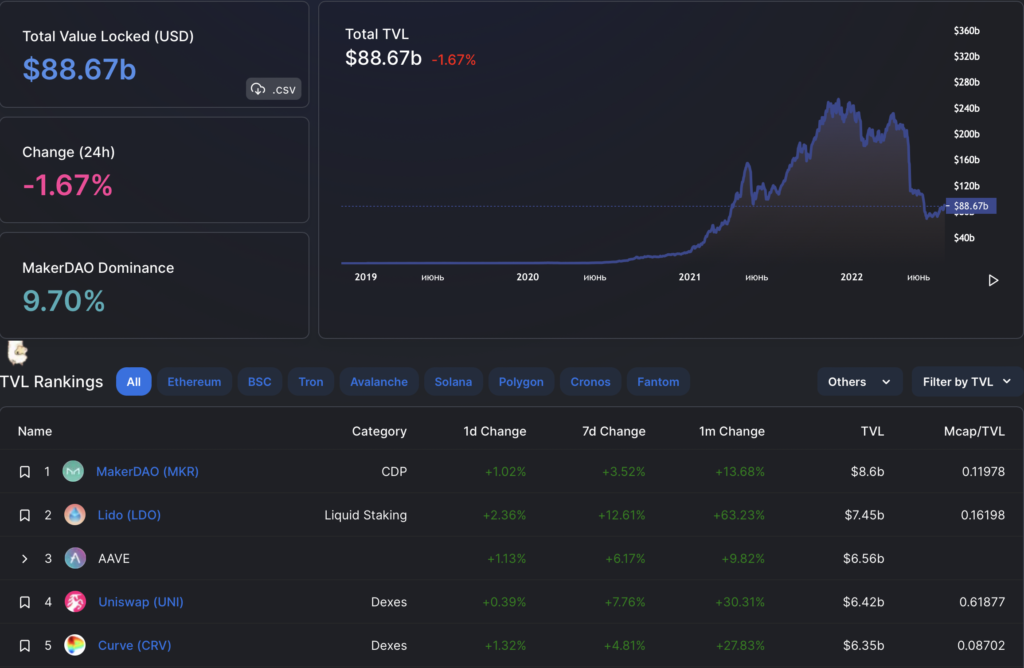
Task: Click the DefiLlama llama mascot icon
Action: coord(16,352)
